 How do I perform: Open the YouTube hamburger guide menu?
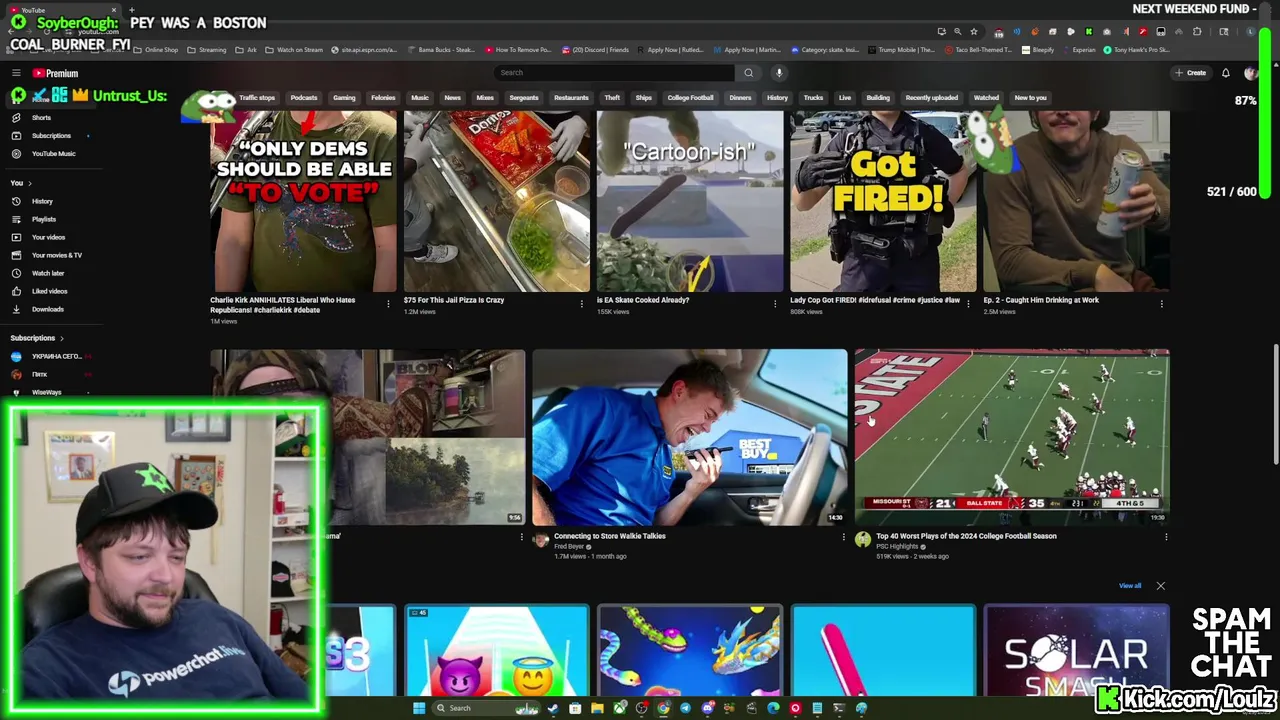click(x=16, y=73)
